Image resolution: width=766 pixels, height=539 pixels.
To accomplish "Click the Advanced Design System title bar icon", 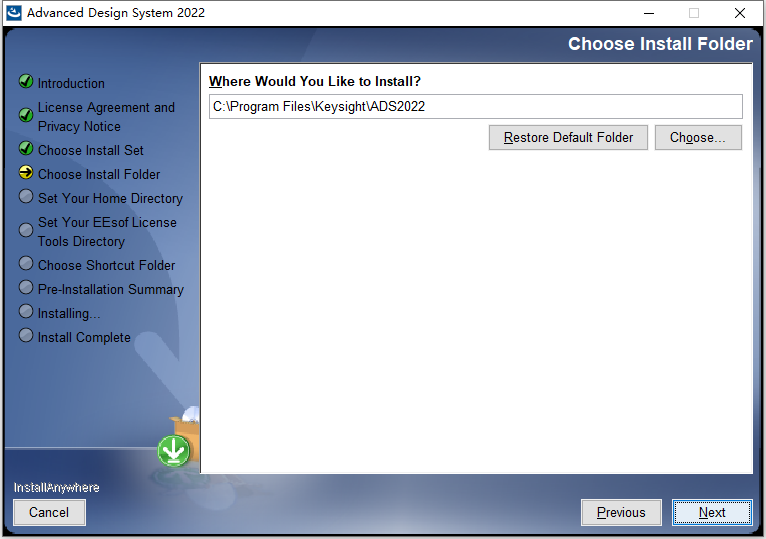I will coord(14,13).
